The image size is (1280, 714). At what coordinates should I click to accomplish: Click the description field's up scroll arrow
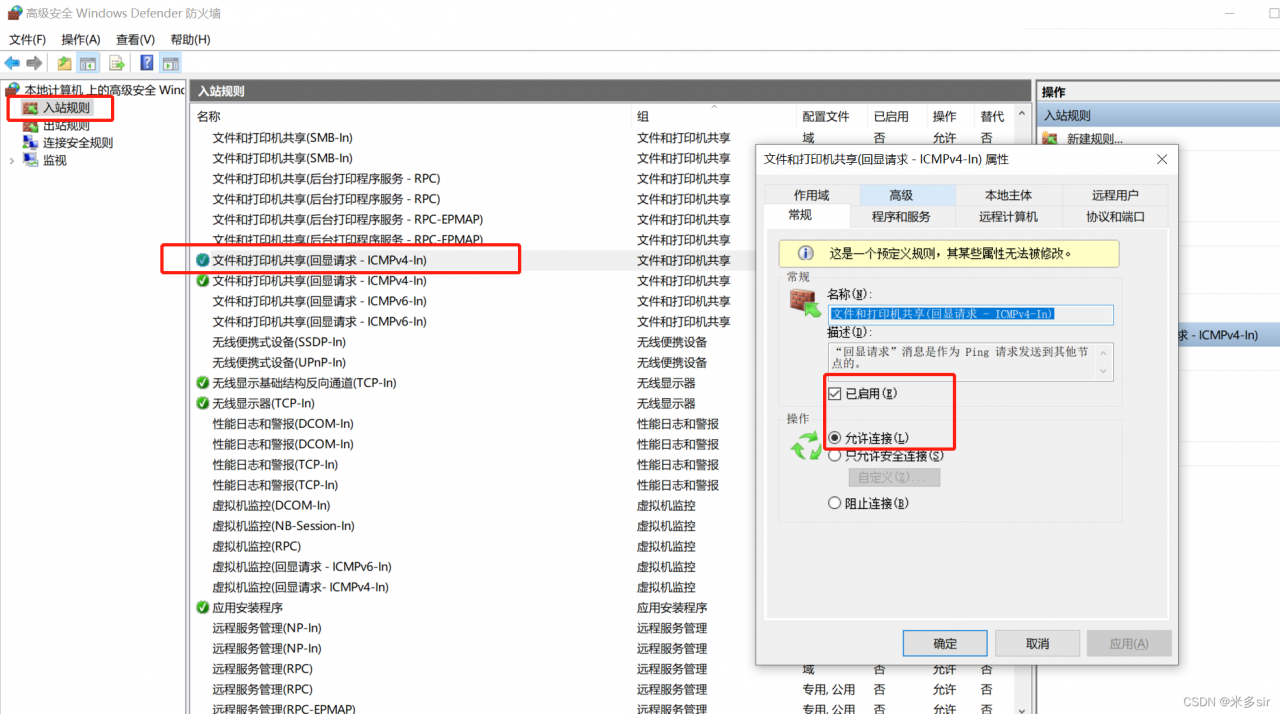[1104, 352]
